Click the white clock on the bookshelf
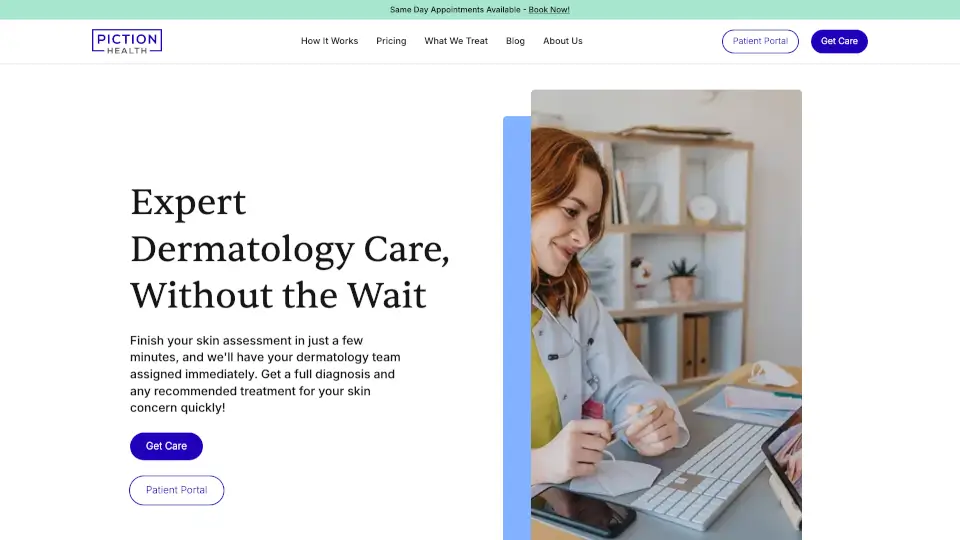960x540 pixels. pyautogui.click(x=702, y=208)
